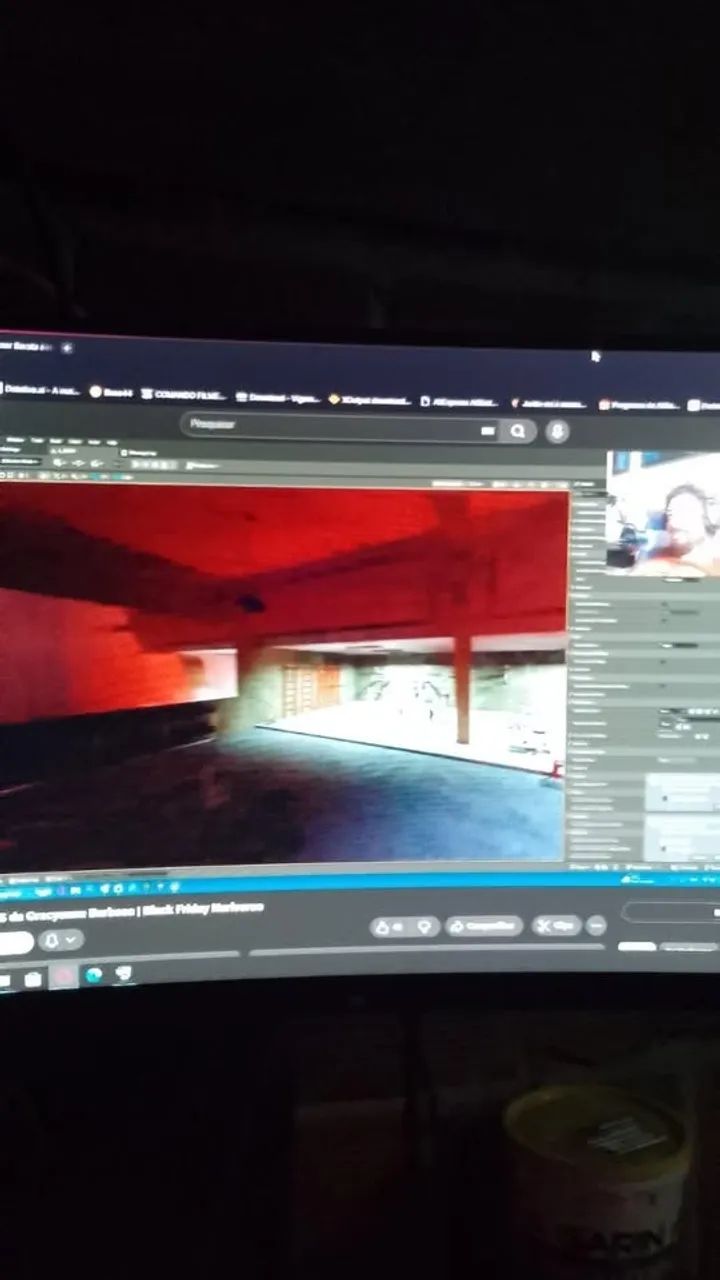720x1280 pixels.
Task: Click the magnifier search button
Action: tap(518, 431)
